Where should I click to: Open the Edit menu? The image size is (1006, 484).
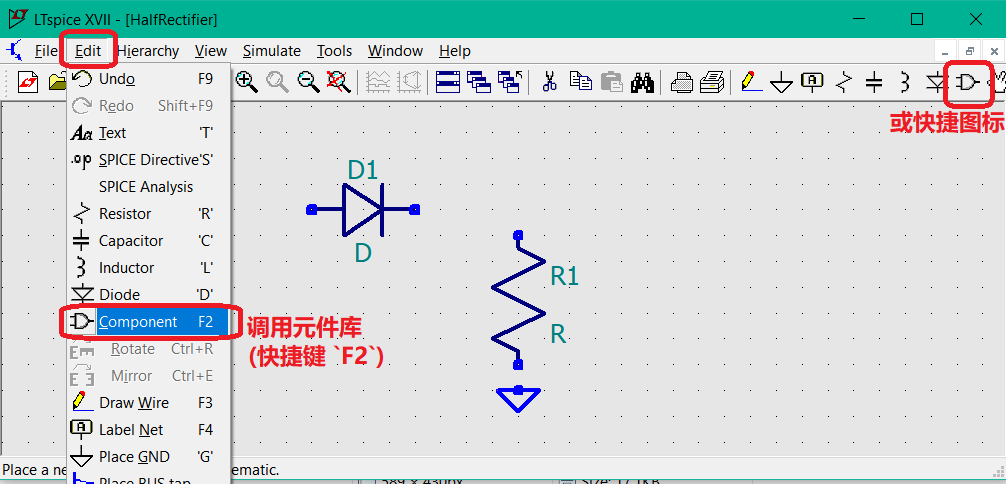pyautogui.click(x=88, y=51)
